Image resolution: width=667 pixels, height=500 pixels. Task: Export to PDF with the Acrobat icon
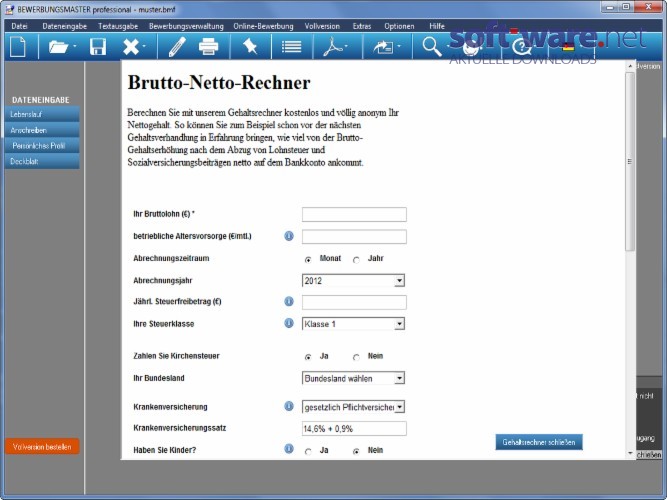click(x=332, y=46)
